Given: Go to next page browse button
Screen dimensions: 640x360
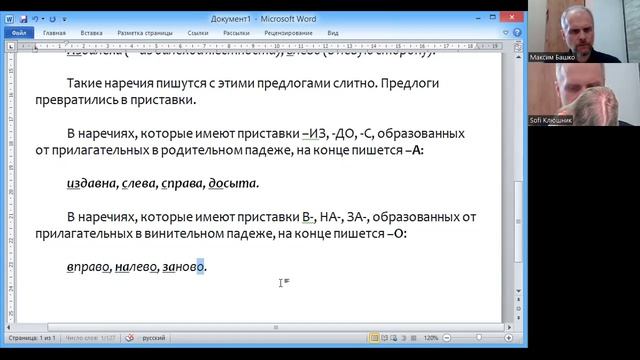Looking at the screenshot, I should click(x=518, y=317).
